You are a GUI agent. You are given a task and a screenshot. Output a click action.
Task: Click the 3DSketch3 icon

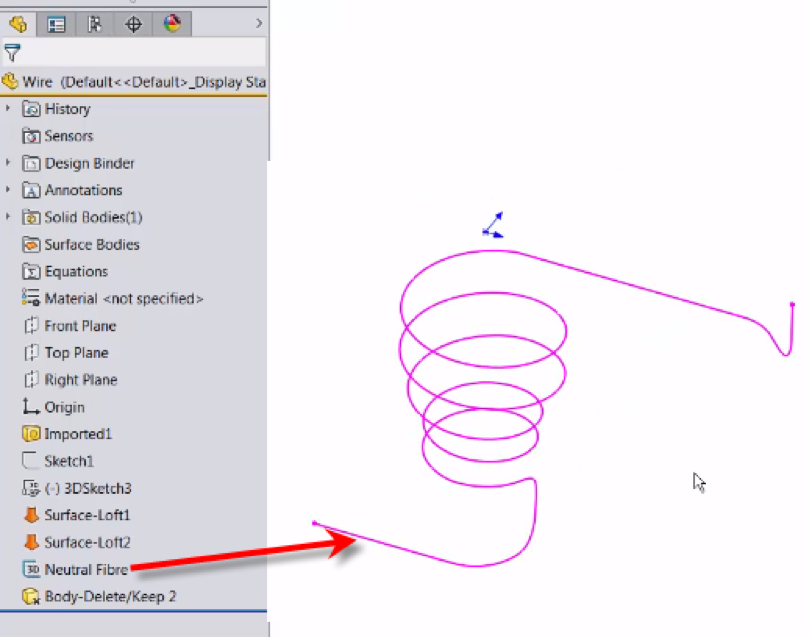coord(31,488)
